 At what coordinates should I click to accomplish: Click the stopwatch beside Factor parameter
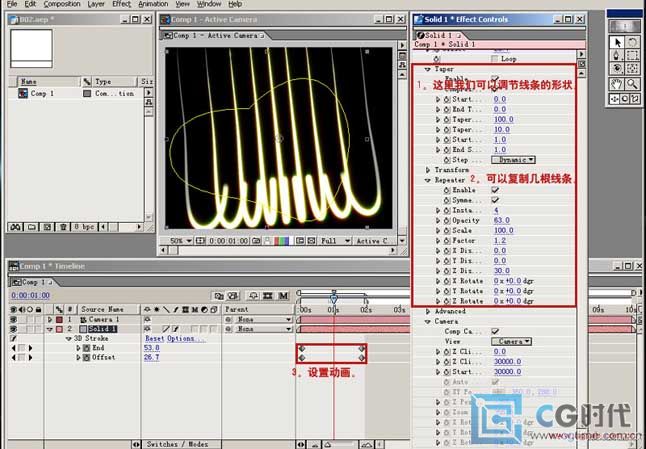[x=447, y=241]
